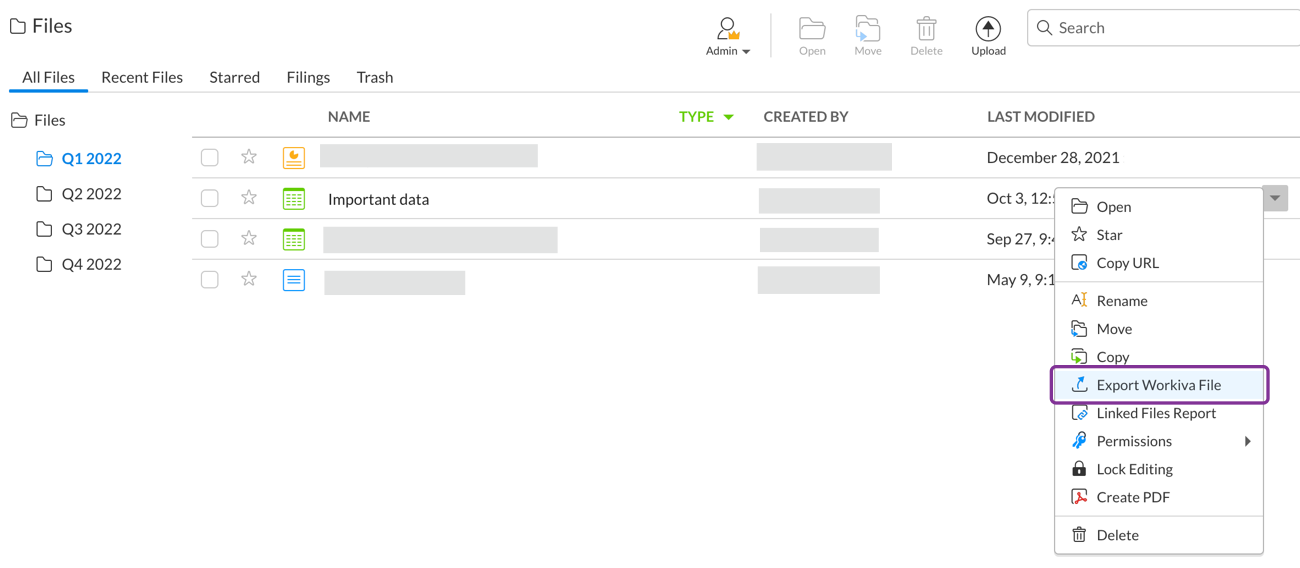
Task: Star the Important data file
Action: point(249,198)
